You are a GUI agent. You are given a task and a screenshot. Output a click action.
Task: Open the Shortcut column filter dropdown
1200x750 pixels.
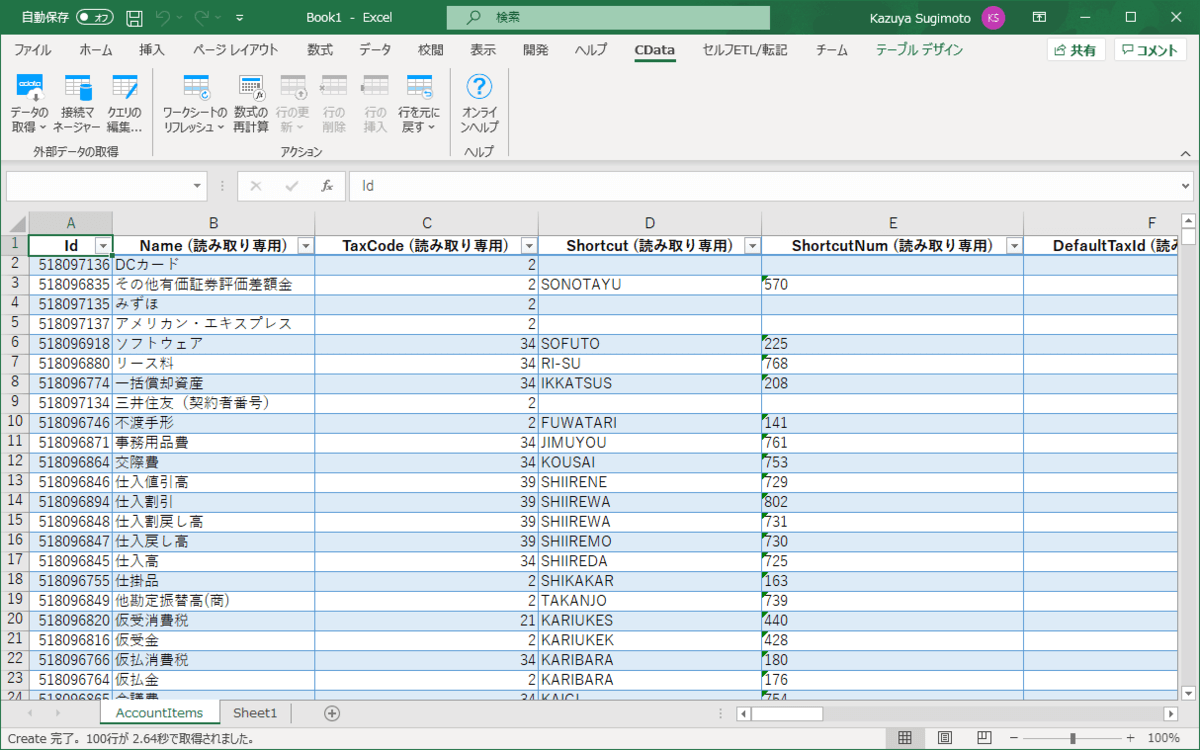click(751, 246)
